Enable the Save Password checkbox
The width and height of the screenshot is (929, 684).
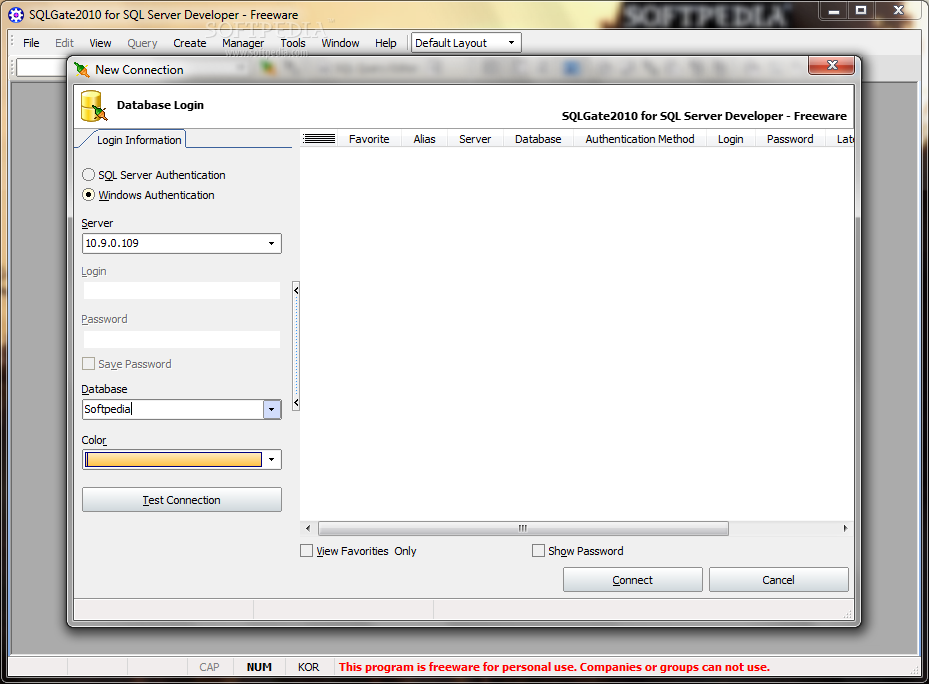click(88, 364)
